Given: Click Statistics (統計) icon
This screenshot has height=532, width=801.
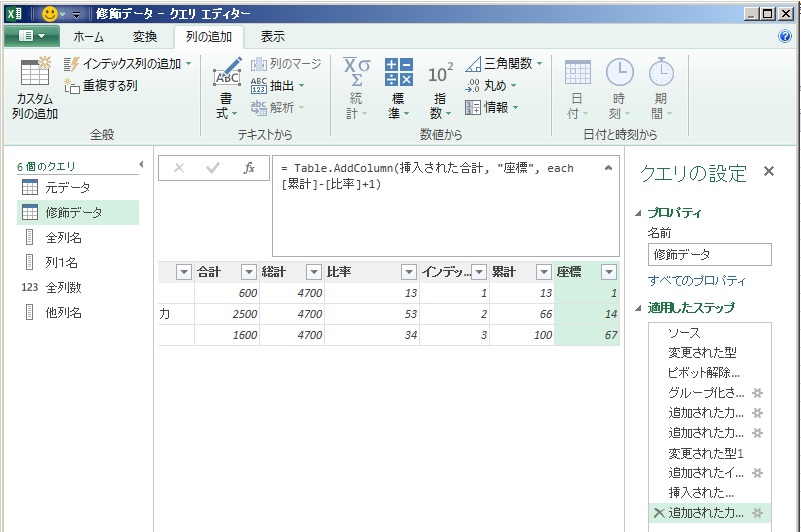Looking at the screenshot, I should [357, 72].
